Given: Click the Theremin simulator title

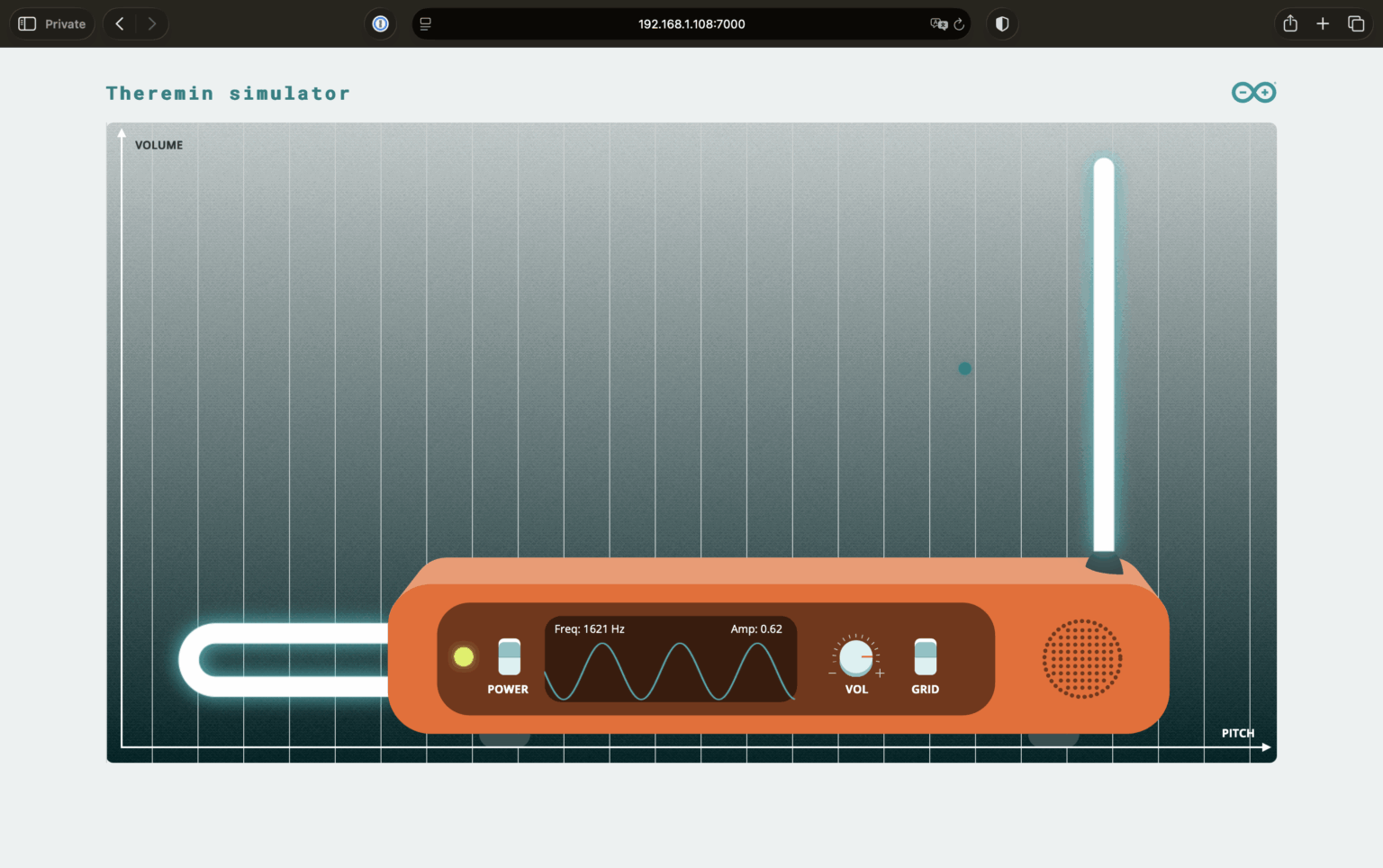Looking at the screenshot, I should tap(228, 93).
